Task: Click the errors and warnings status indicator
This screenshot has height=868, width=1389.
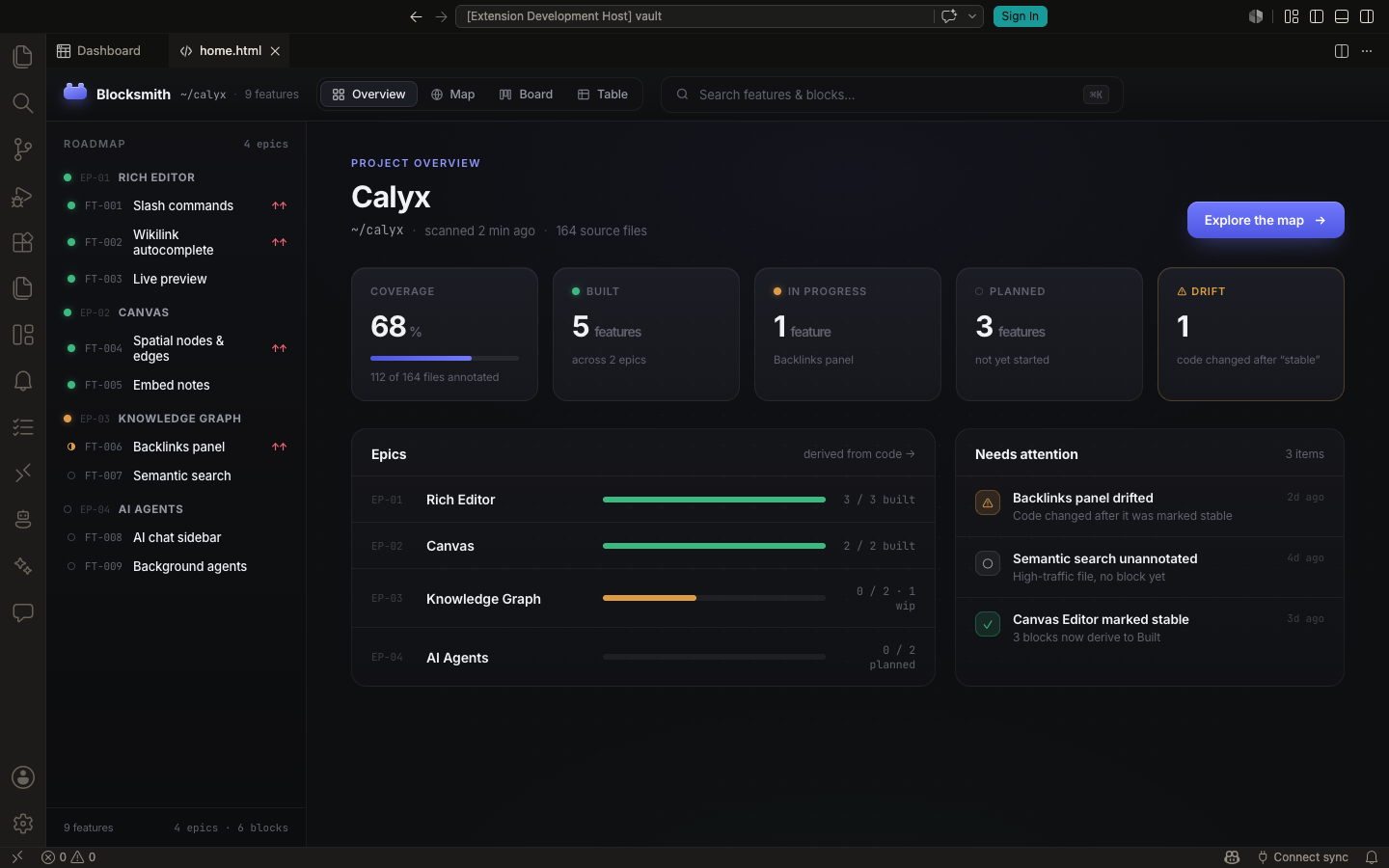Action: (68, 857)
